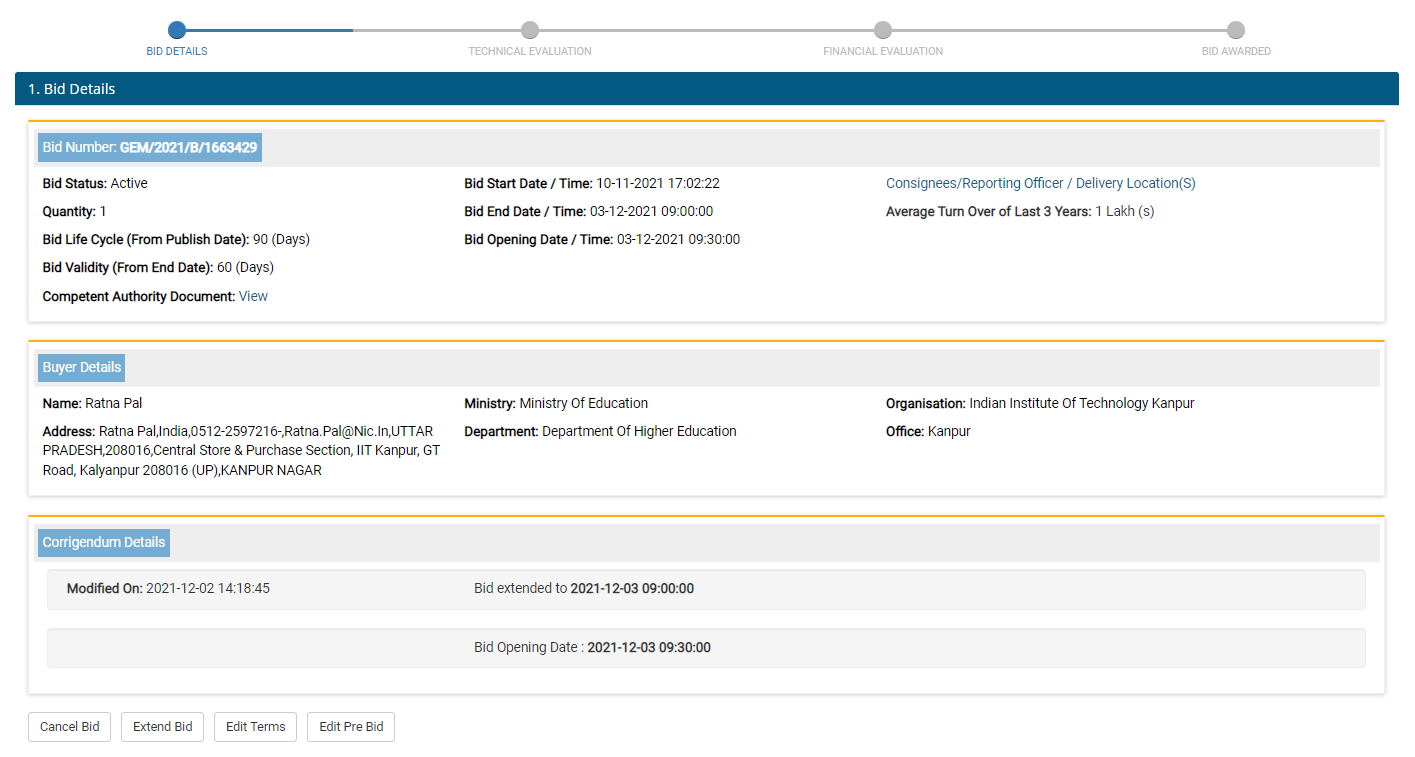This screenshot has width=1415, height=757.
Task: Click the Bid Awarded step circle
Action: tap(1236, 30)
